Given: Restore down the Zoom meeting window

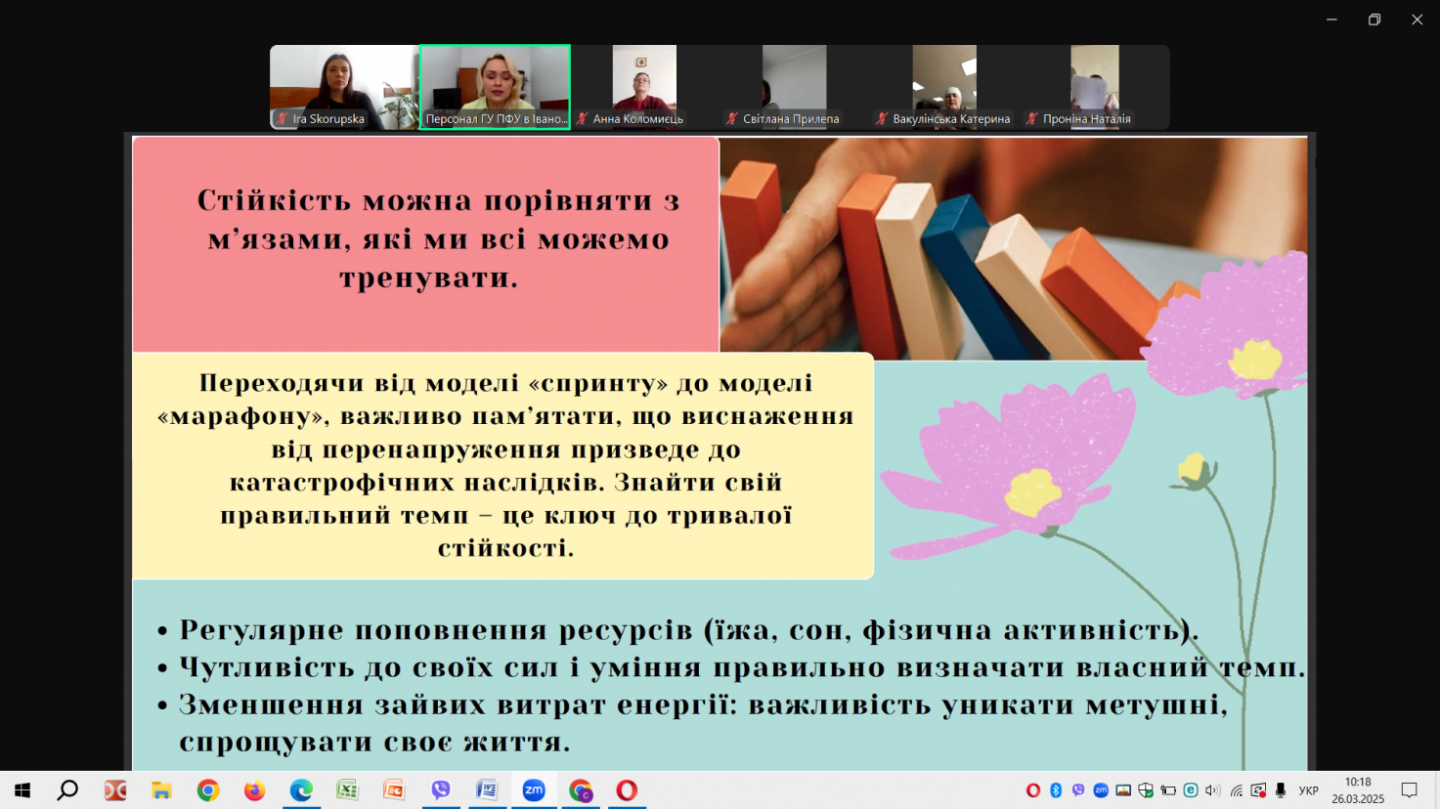Looking at the screenshot, I should (x=1374, y=19).
